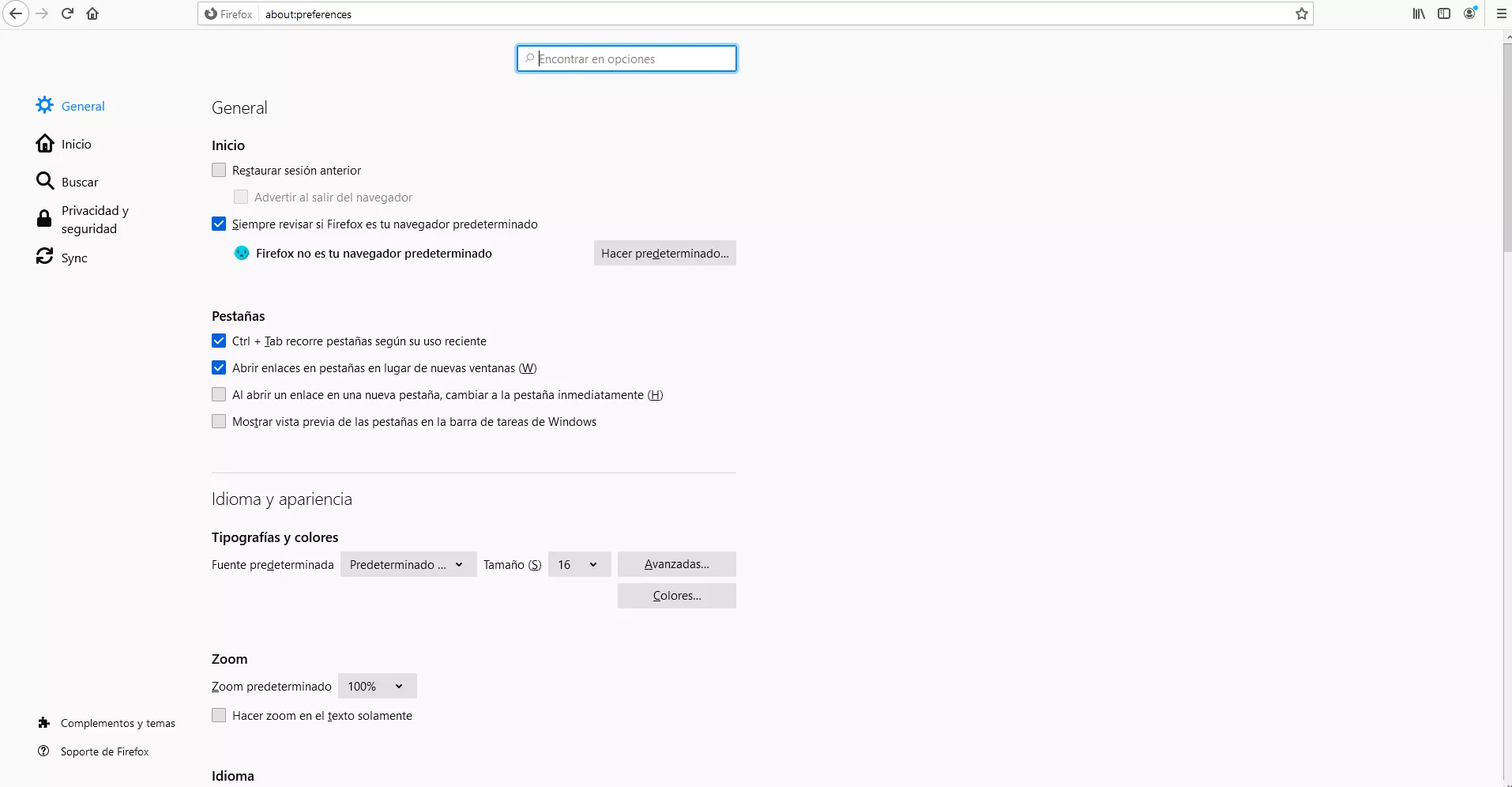
Task: Click the sad face default-browser icon
Action: point(242,253)
